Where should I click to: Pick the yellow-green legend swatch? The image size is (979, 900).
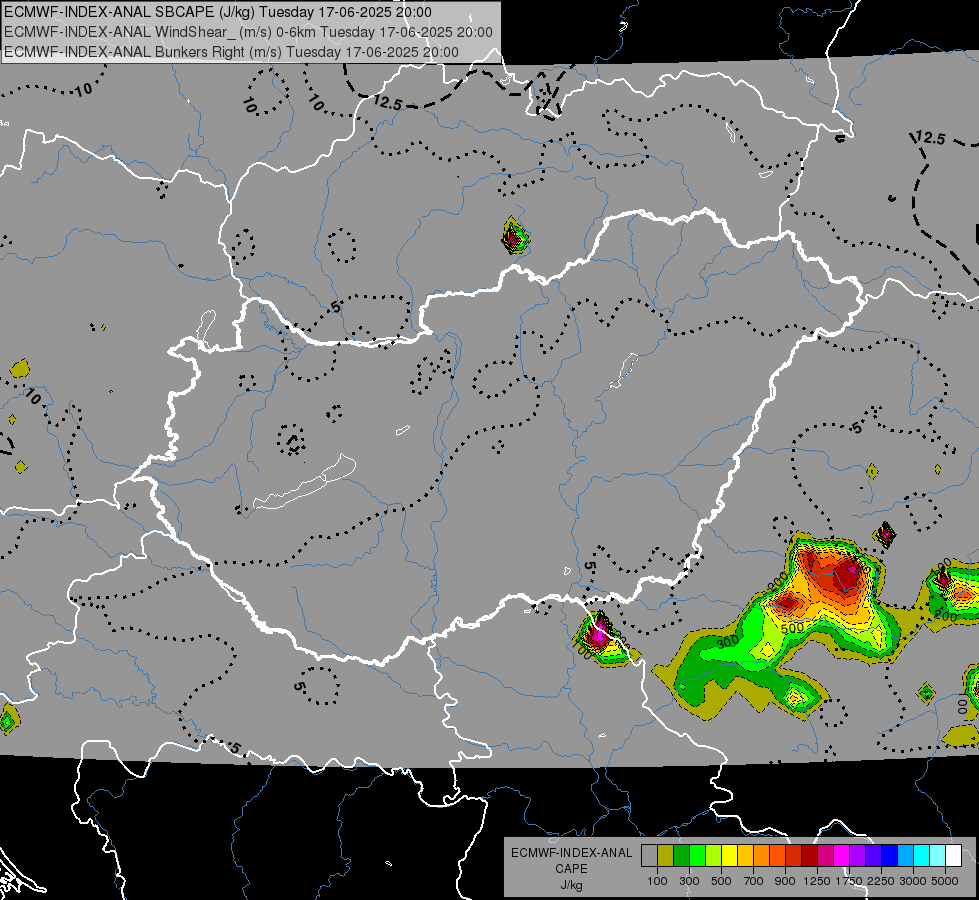click(x=714, y=856)
